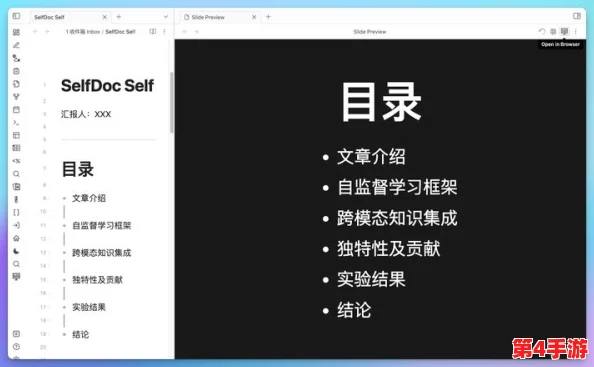Open more options in Slide Preview pane
This screenshot has width=594, height=367.
pos(575,31)
